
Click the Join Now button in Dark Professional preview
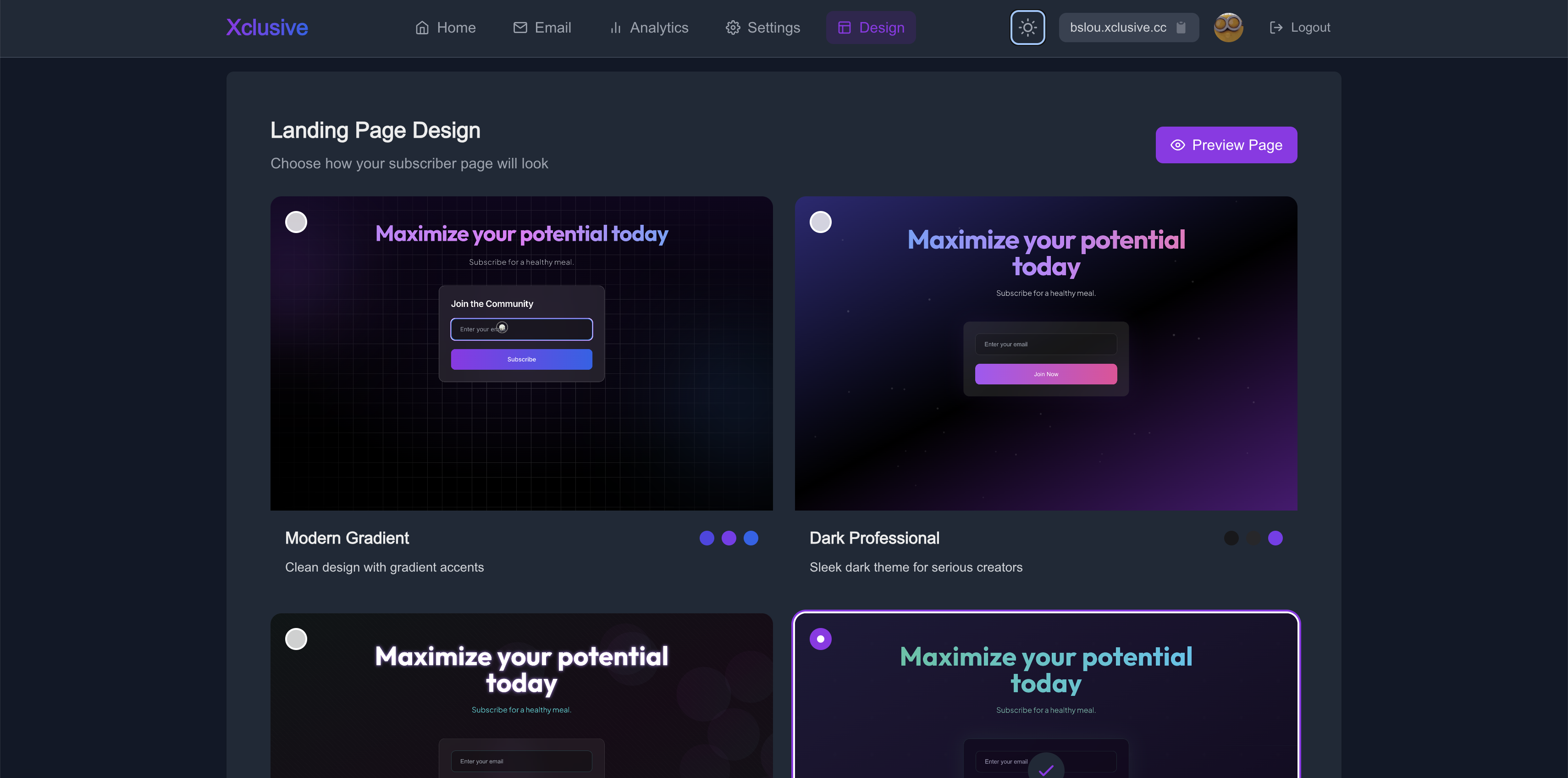pos(1046,374)
